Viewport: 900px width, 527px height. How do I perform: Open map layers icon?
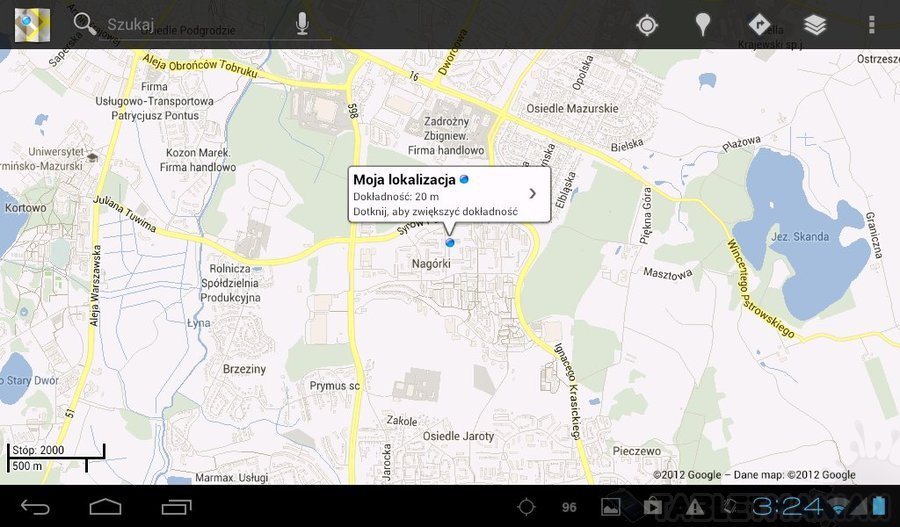click(x=815, y=25)
